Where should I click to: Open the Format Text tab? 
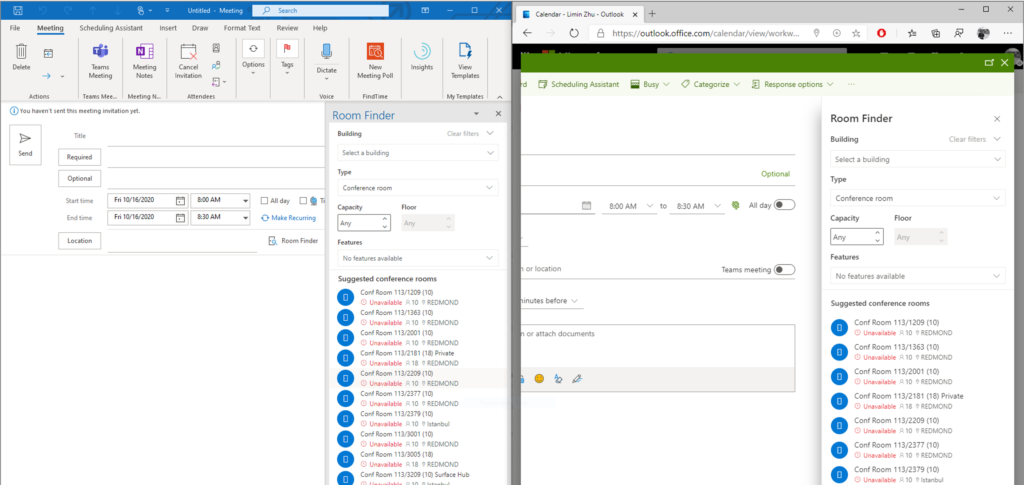242,28
